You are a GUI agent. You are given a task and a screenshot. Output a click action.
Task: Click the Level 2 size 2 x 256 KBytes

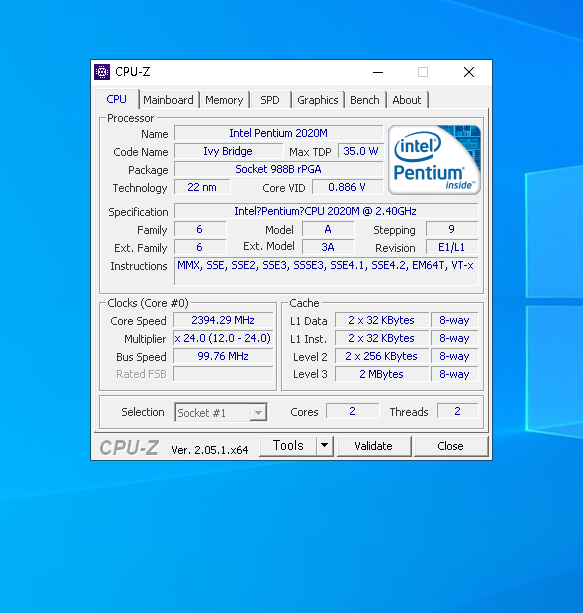382,356
